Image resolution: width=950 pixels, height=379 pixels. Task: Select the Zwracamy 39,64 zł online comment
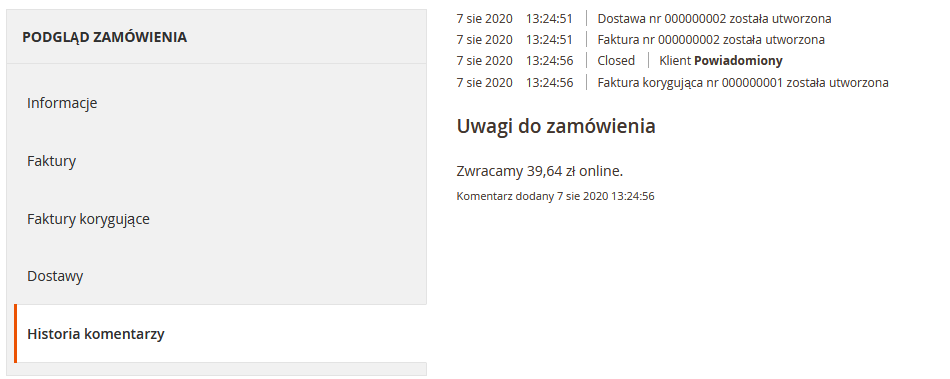coord(539,171)
